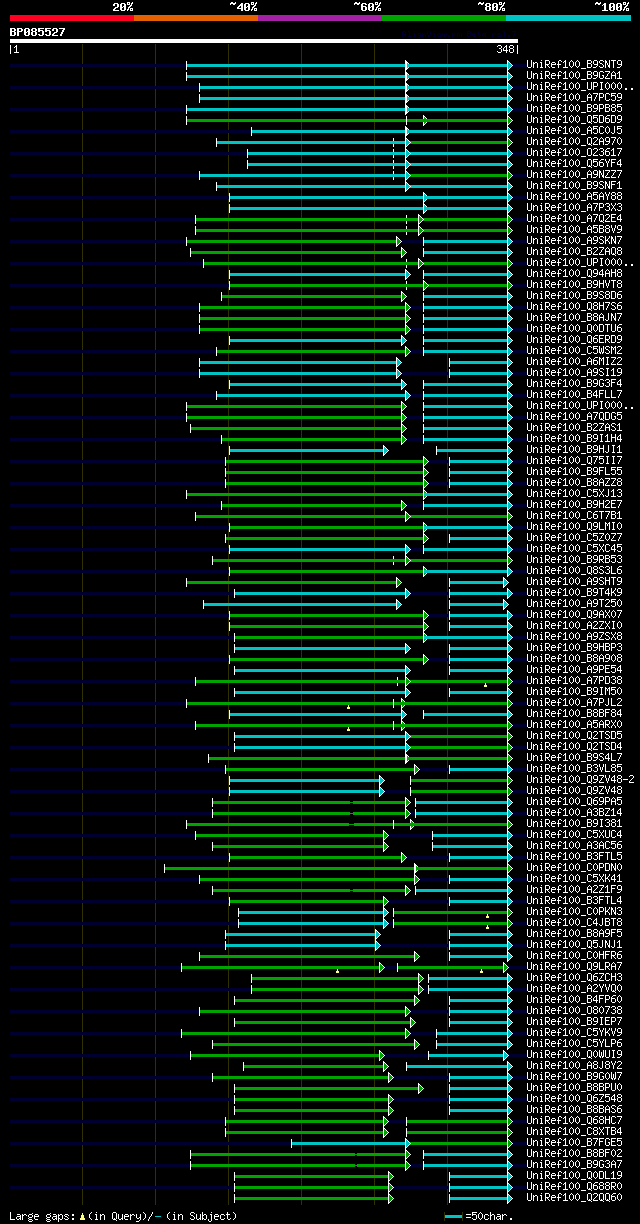
Task: Click the orange ~40% identity legend segment
Action: [x=196, y=18]
